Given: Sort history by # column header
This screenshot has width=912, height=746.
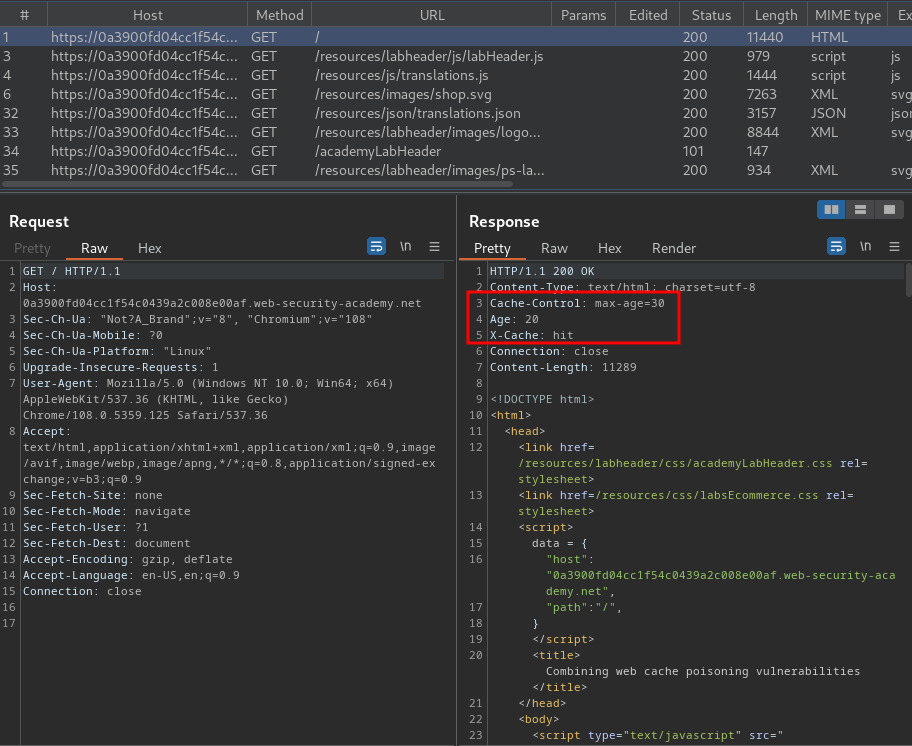Looking at the screenshot, I should click(24, 15).
